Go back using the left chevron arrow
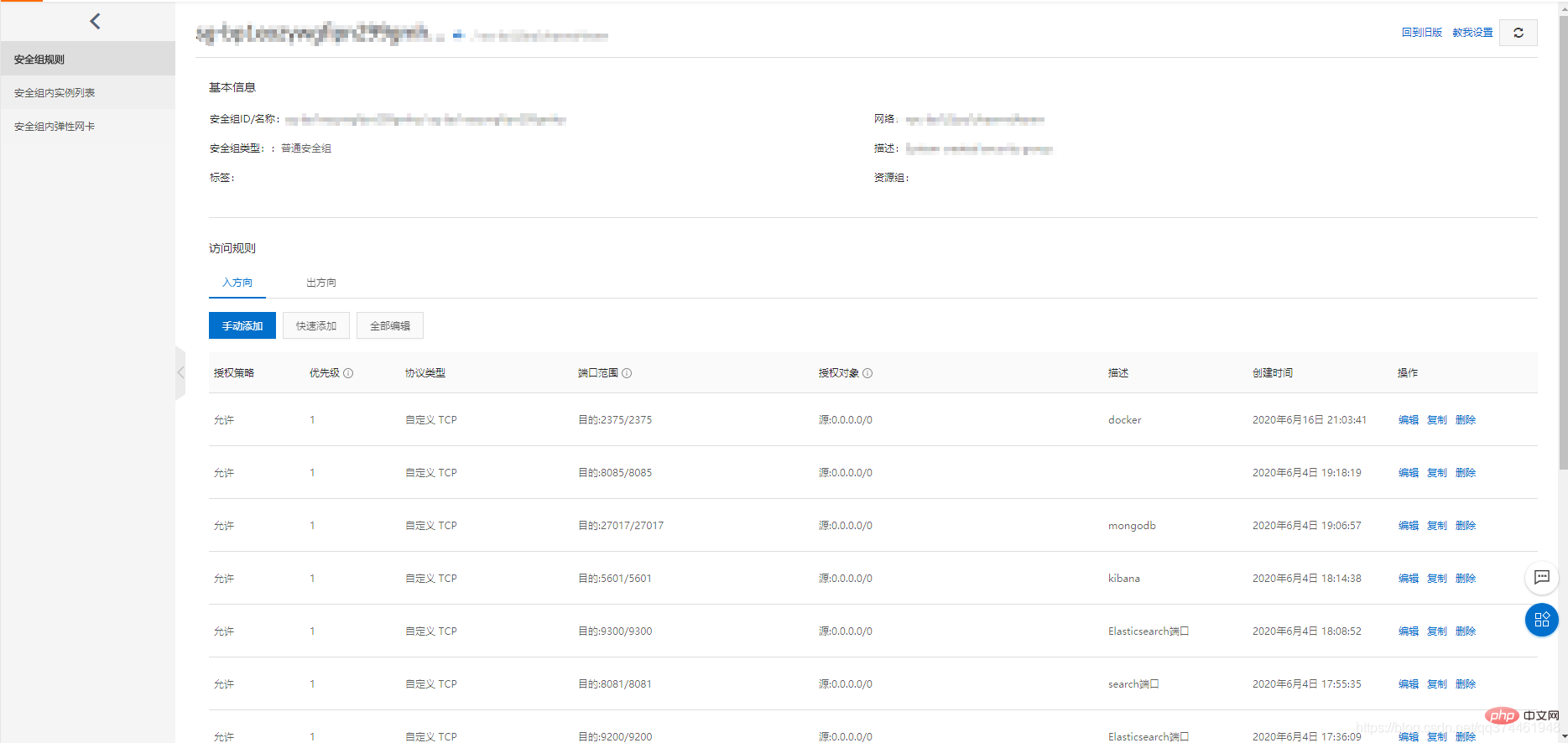Viewport: 1568px width, 743px height. coord(95,21)
